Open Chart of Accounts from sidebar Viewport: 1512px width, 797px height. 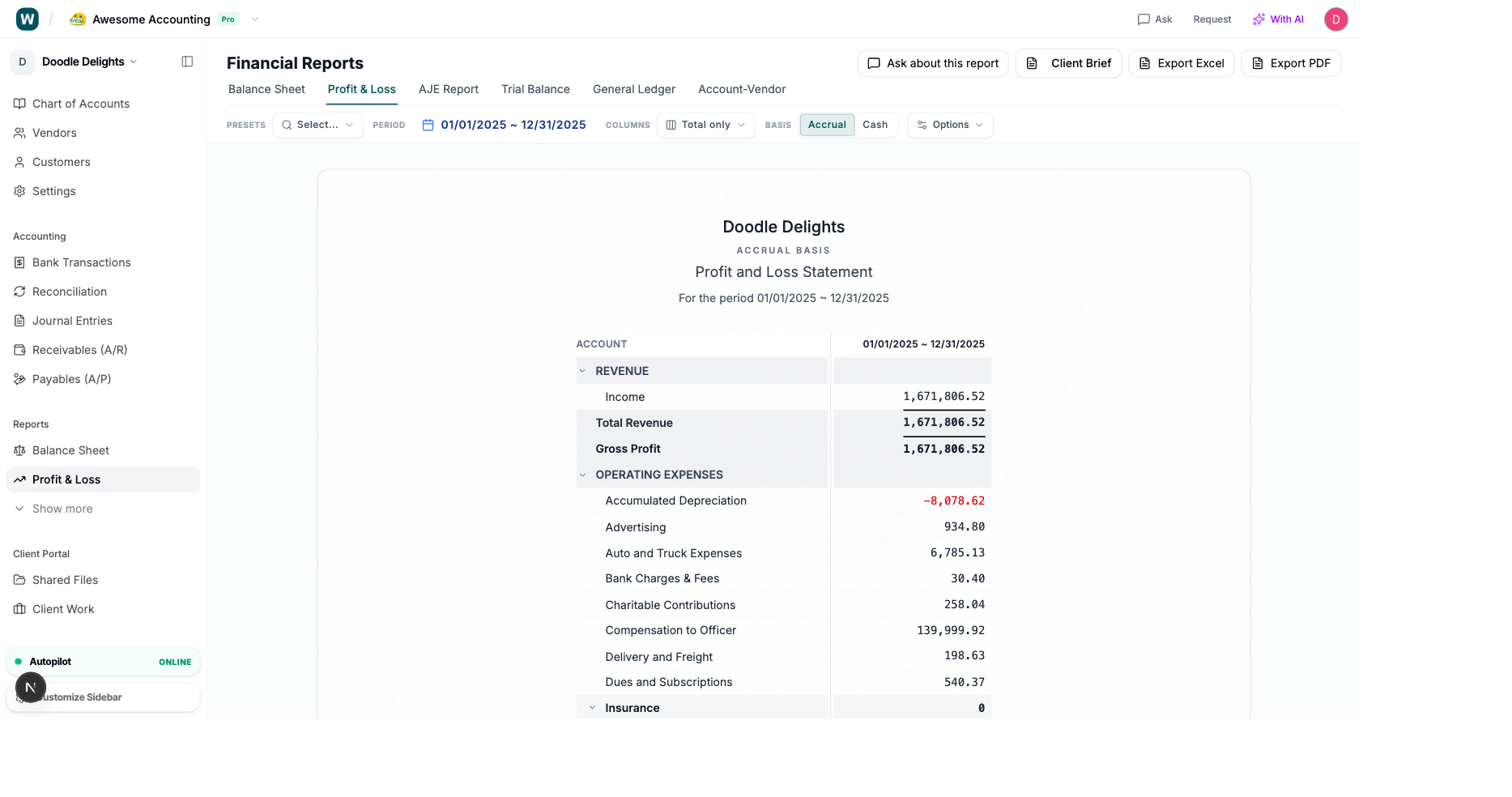coord(80,104)
